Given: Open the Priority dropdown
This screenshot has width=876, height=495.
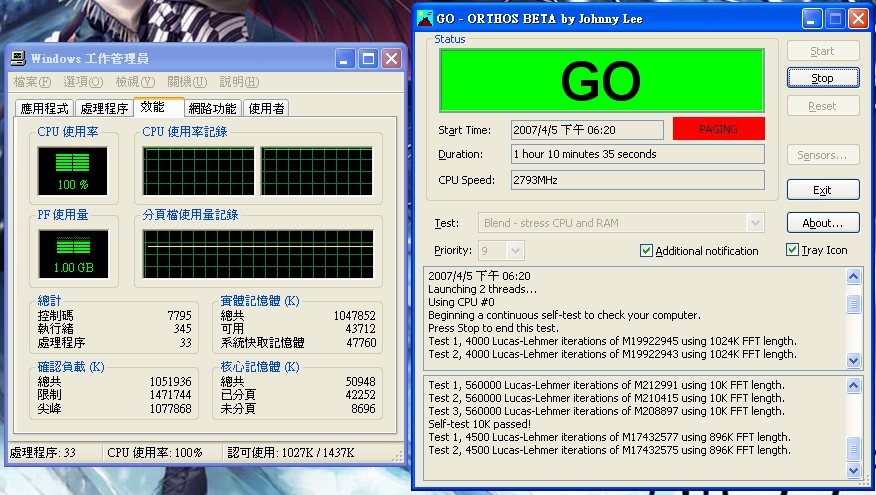Looking at the screenshot, I should point(516,250).
